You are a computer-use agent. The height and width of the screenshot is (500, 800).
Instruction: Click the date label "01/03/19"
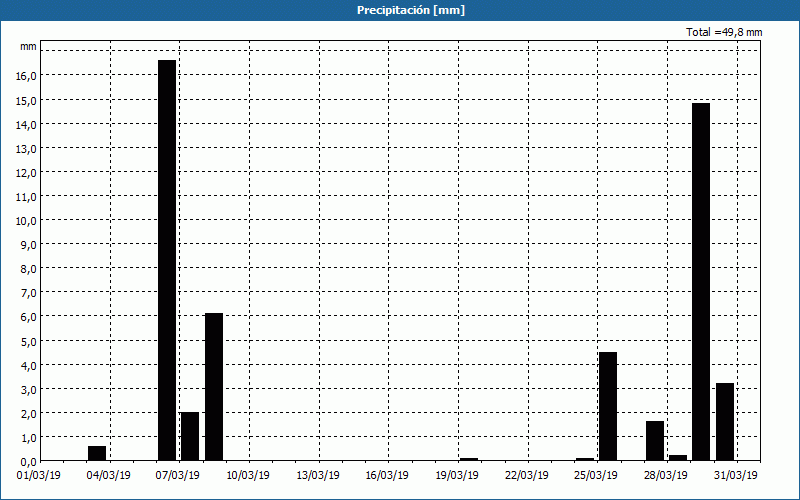39,476
